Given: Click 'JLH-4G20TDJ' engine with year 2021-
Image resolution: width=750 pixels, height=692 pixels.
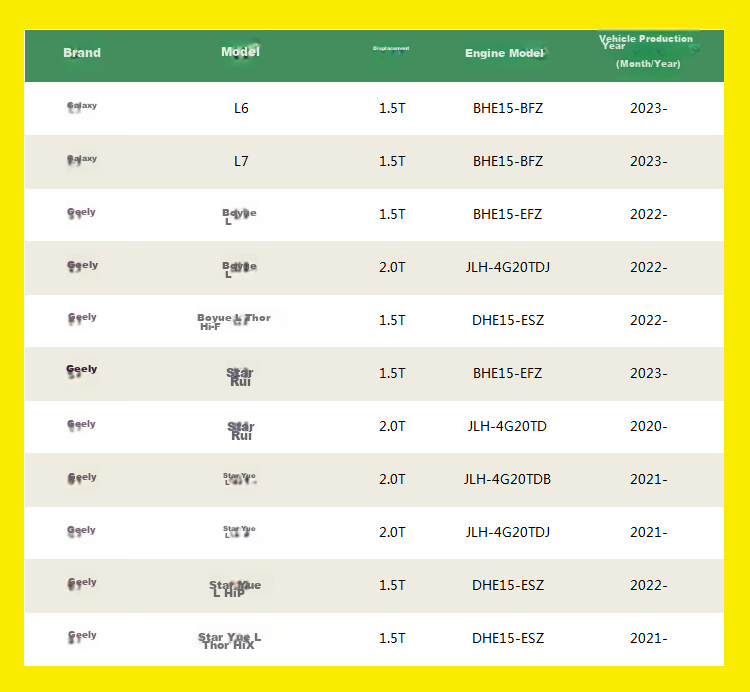Looking at the screenshot, I should (508, 532).
